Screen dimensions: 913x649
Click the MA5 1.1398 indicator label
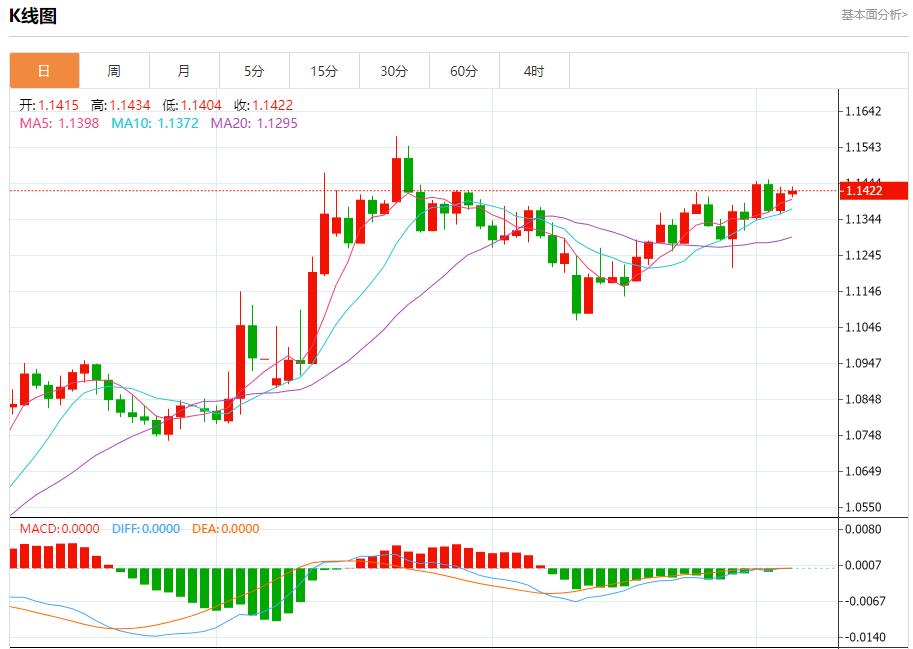[59, 123]
